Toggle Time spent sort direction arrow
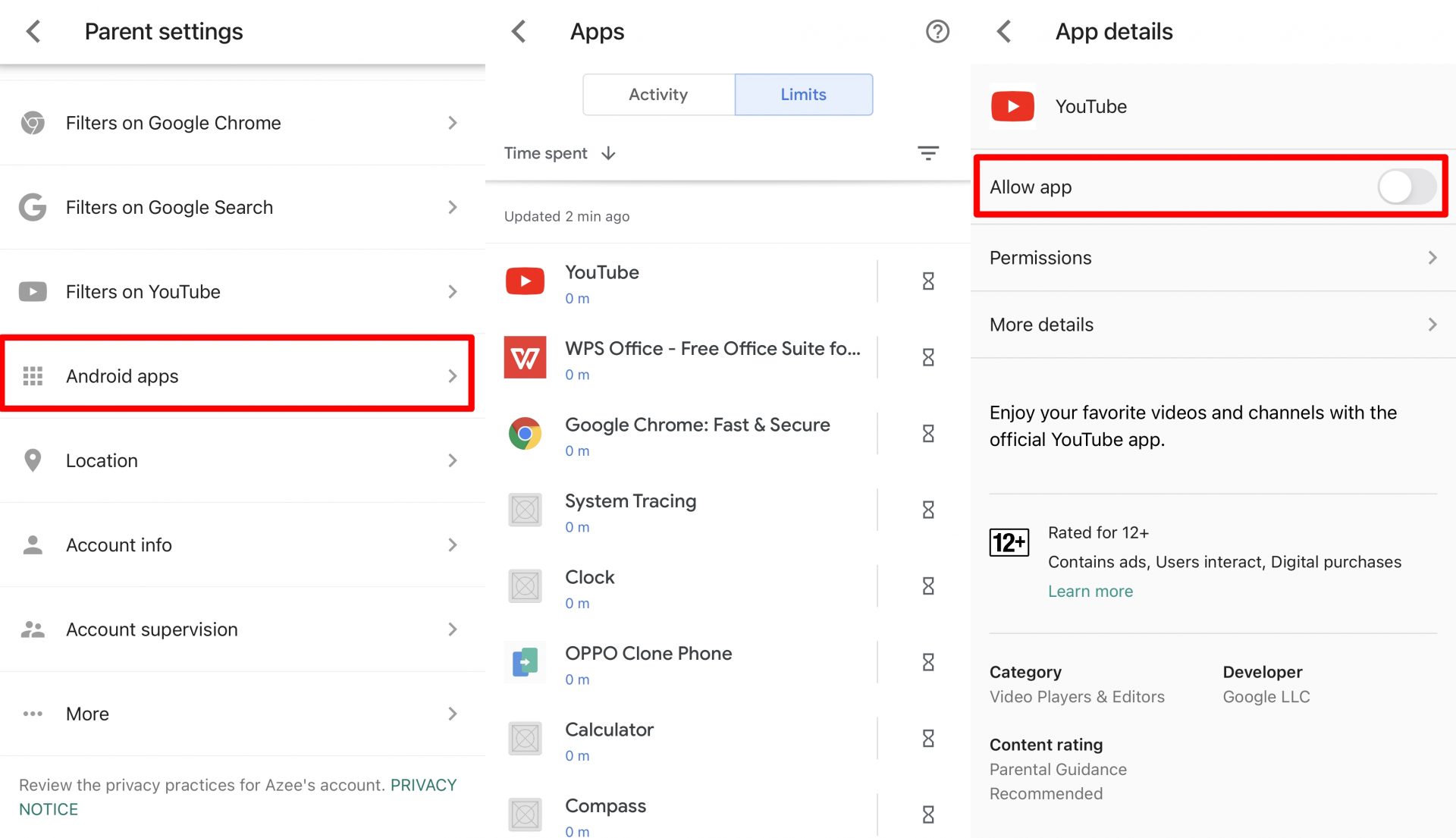Screen dimensions: 1456x838 coord(608,153)
